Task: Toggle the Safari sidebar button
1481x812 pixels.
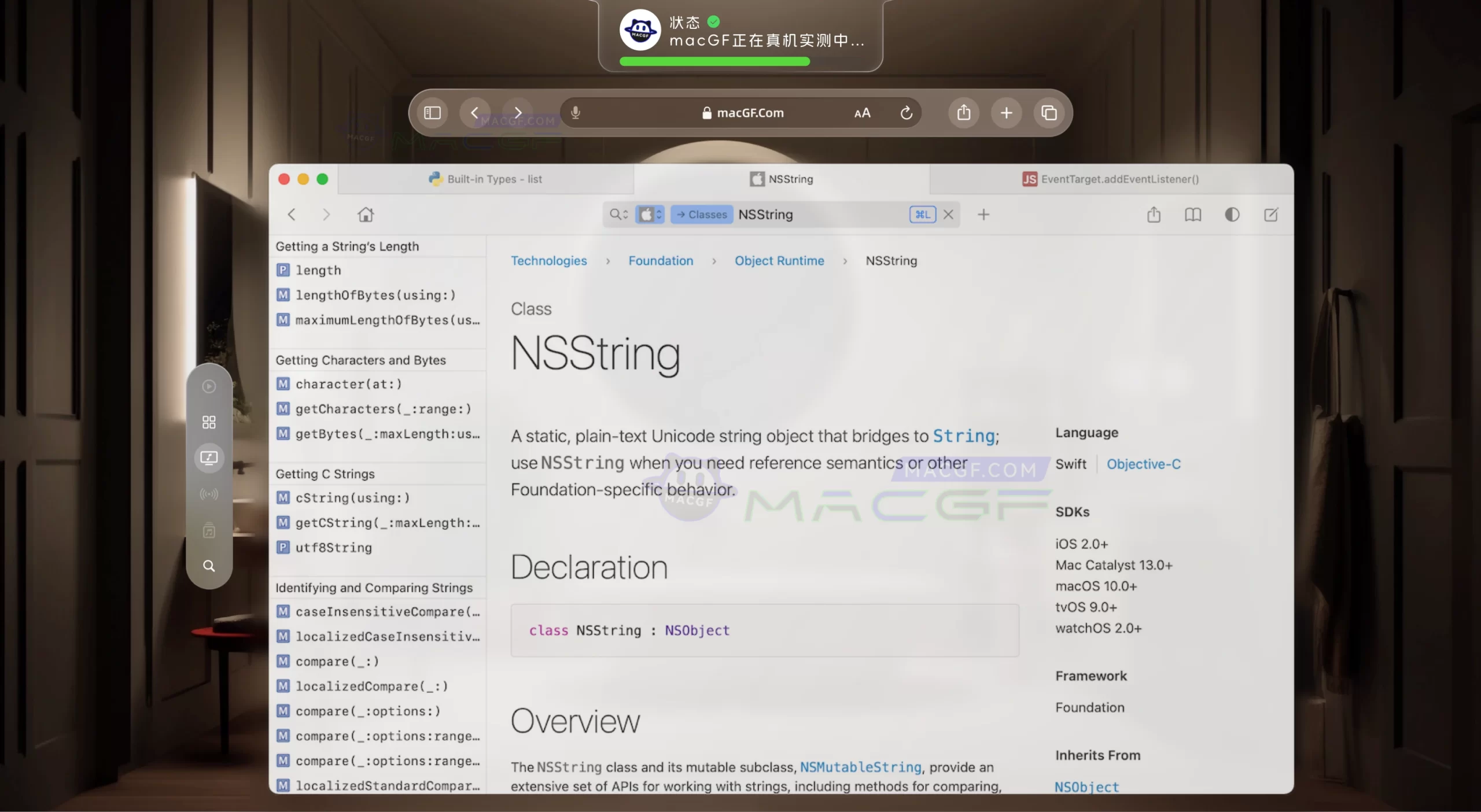Action: click(x=432, y=113)
